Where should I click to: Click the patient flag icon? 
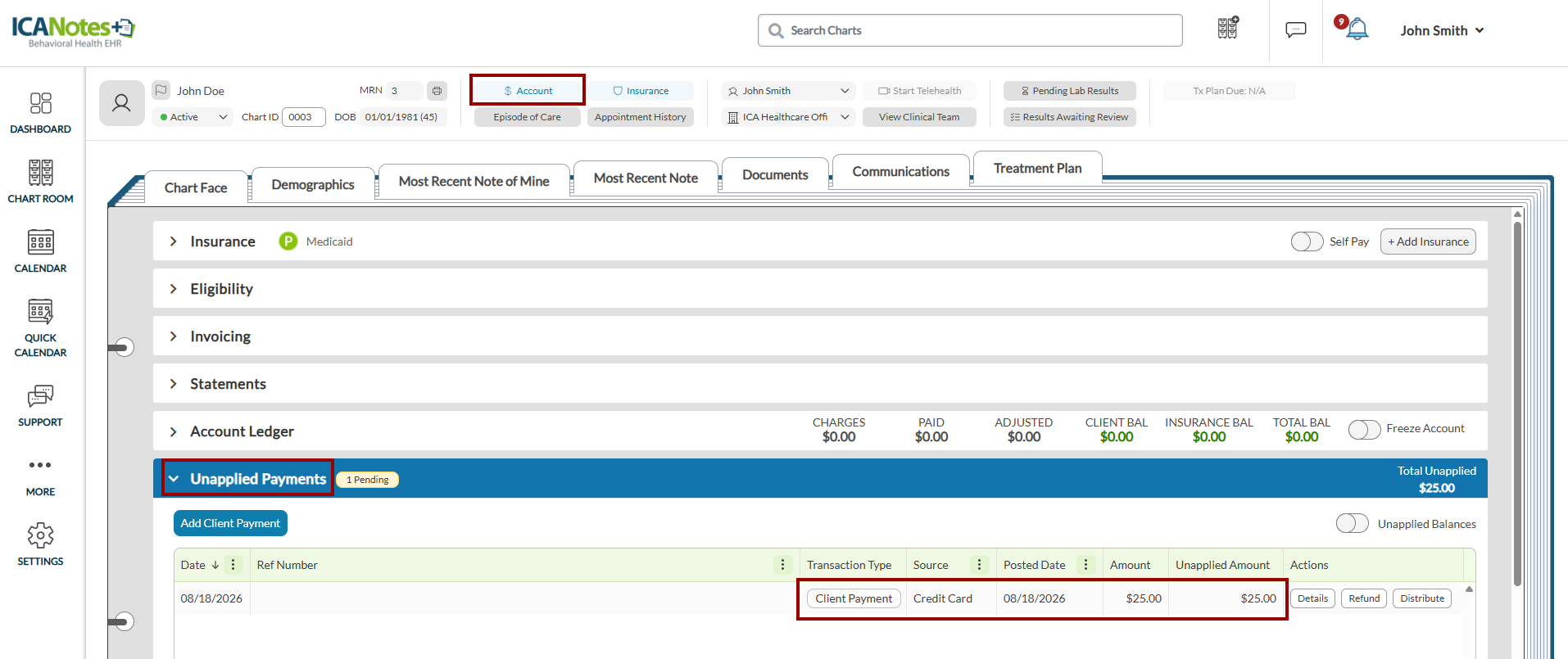[161, 90]
